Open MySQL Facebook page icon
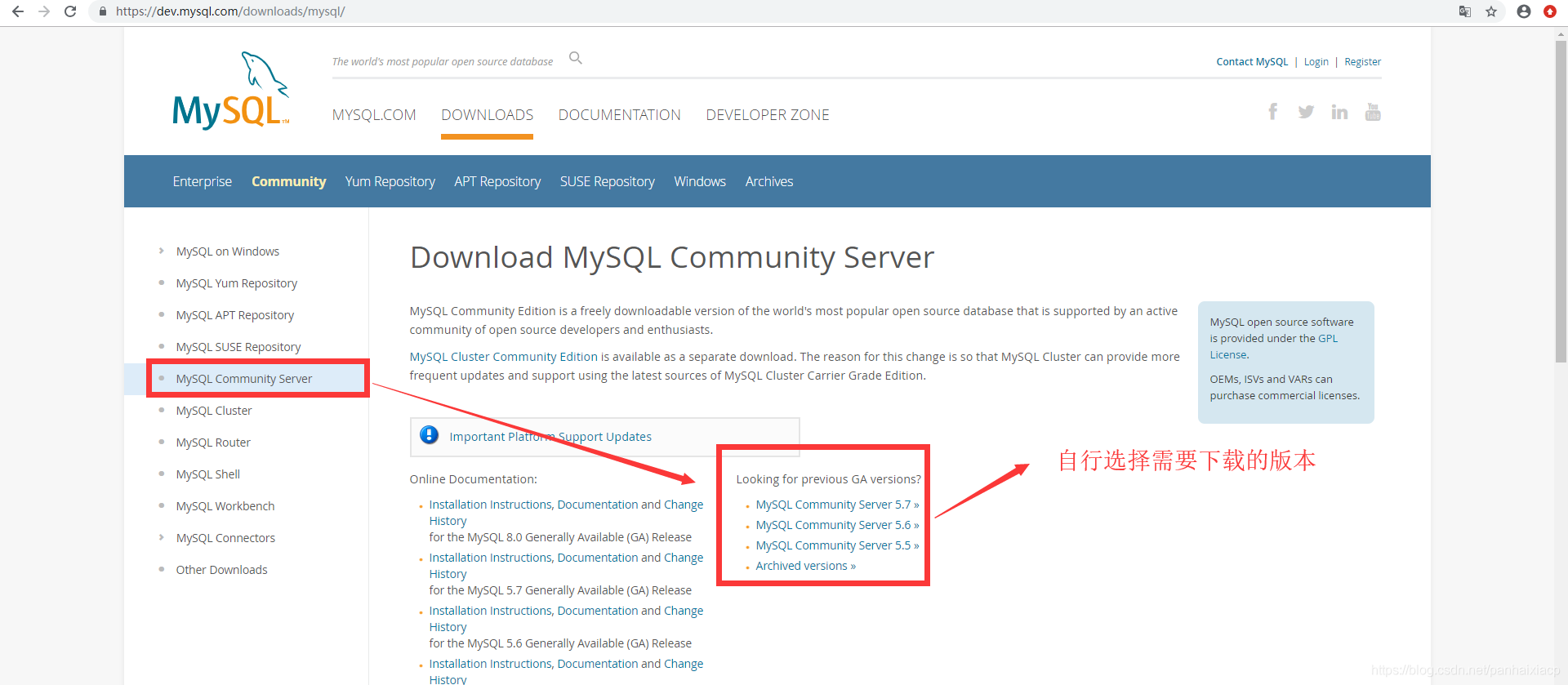This screenshot has height=685, width=1568. pos(1272,112)
